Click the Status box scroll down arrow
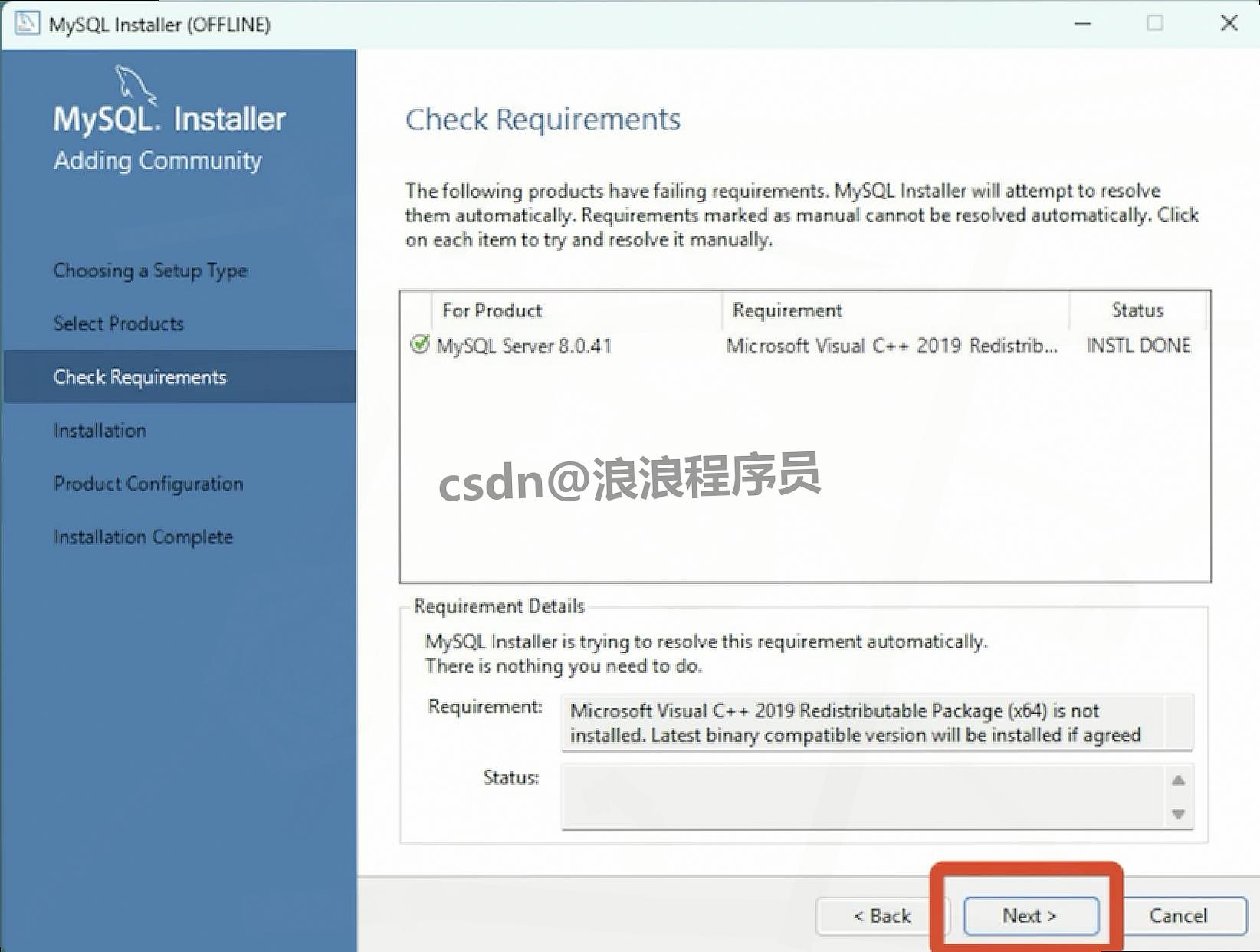Image resolution: width=1260 pixels, height=952 pixels. click(1179, 814)
